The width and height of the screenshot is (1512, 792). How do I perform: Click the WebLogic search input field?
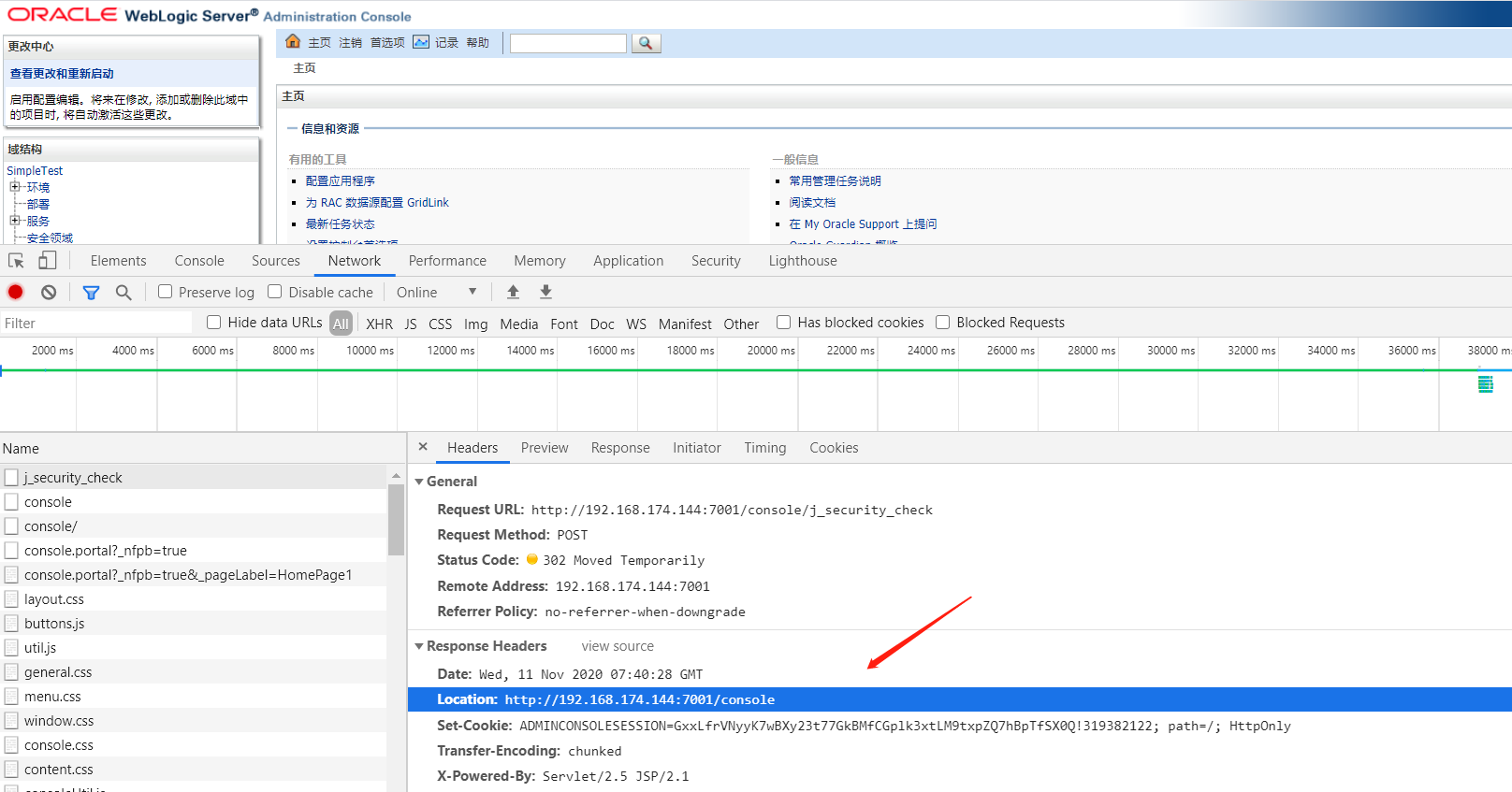[x=568, y=43]
